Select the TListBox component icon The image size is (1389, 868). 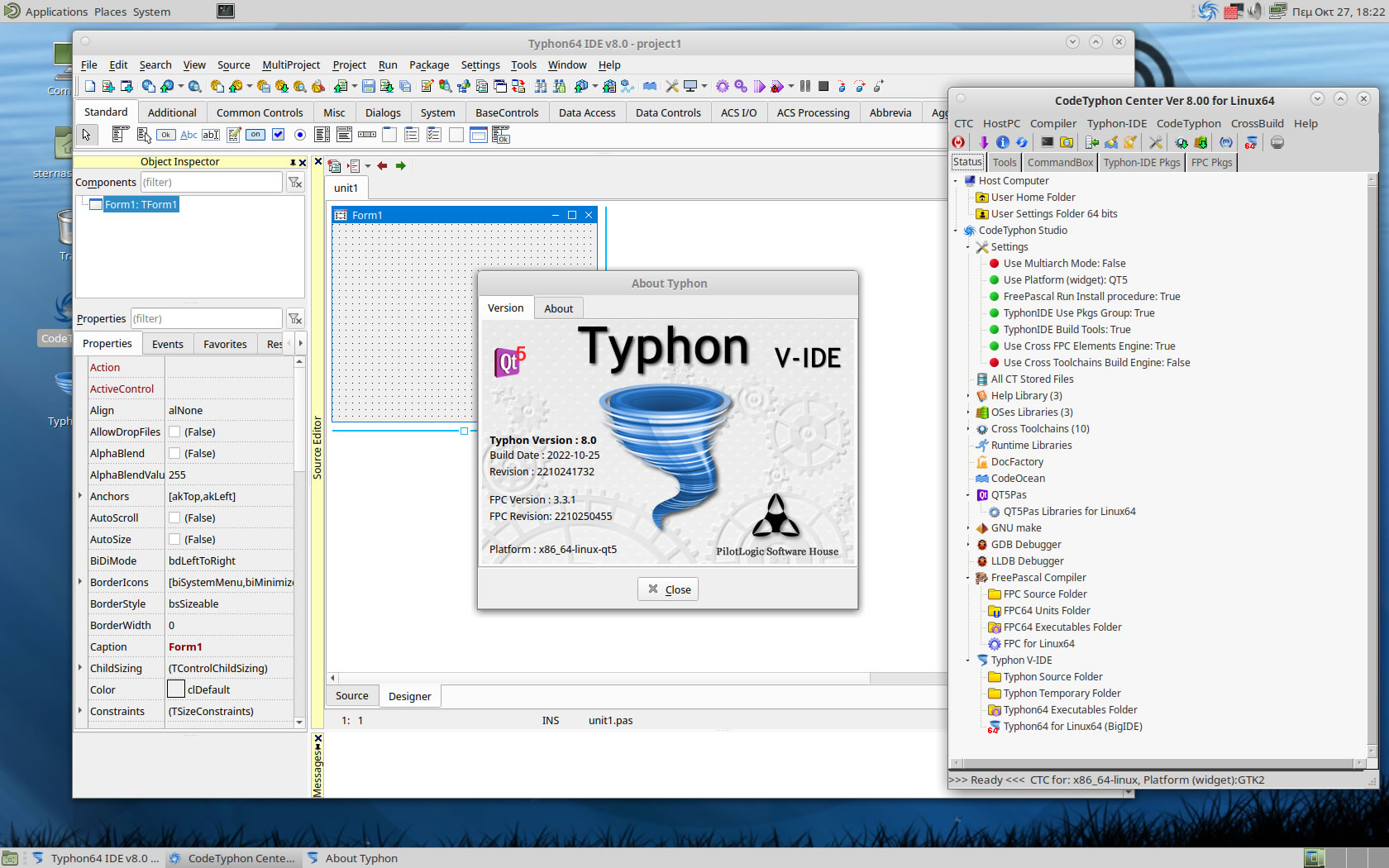pos(322,135)
